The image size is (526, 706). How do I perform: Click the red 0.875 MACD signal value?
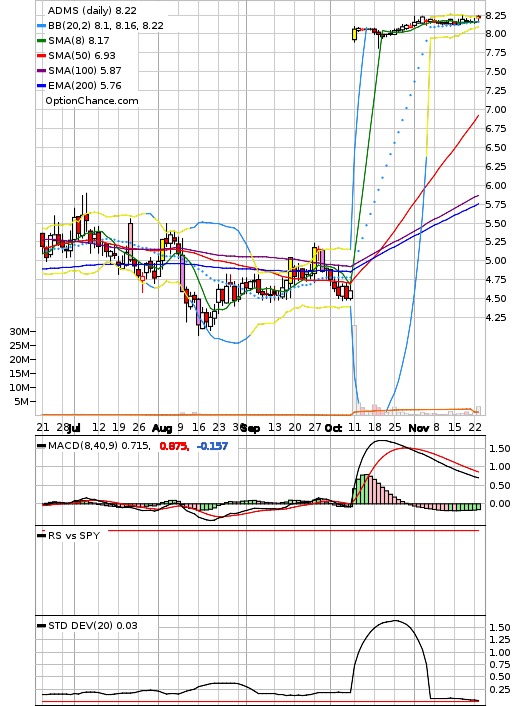(174, 446)
